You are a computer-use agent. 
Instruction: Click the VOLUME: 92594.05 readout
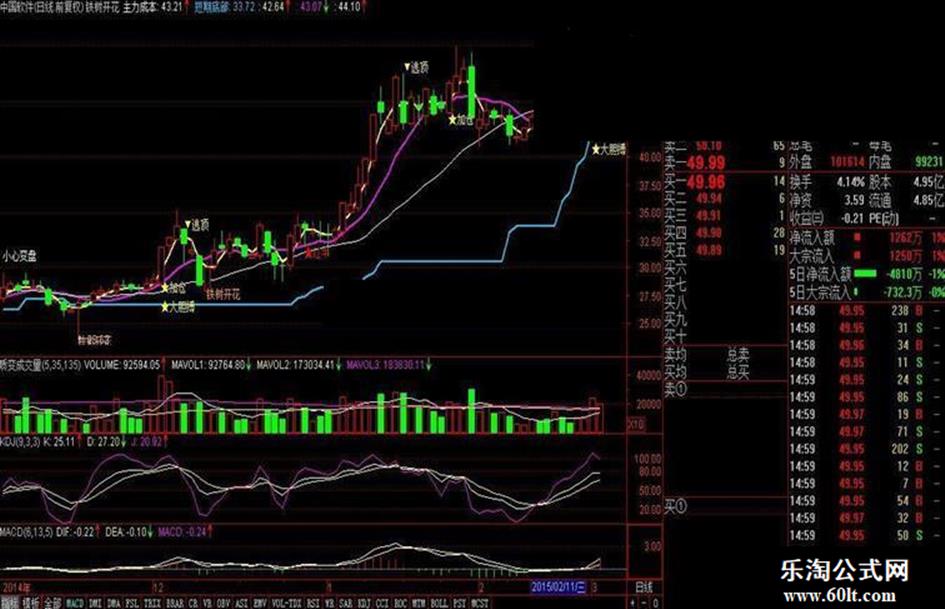[122, 365]
